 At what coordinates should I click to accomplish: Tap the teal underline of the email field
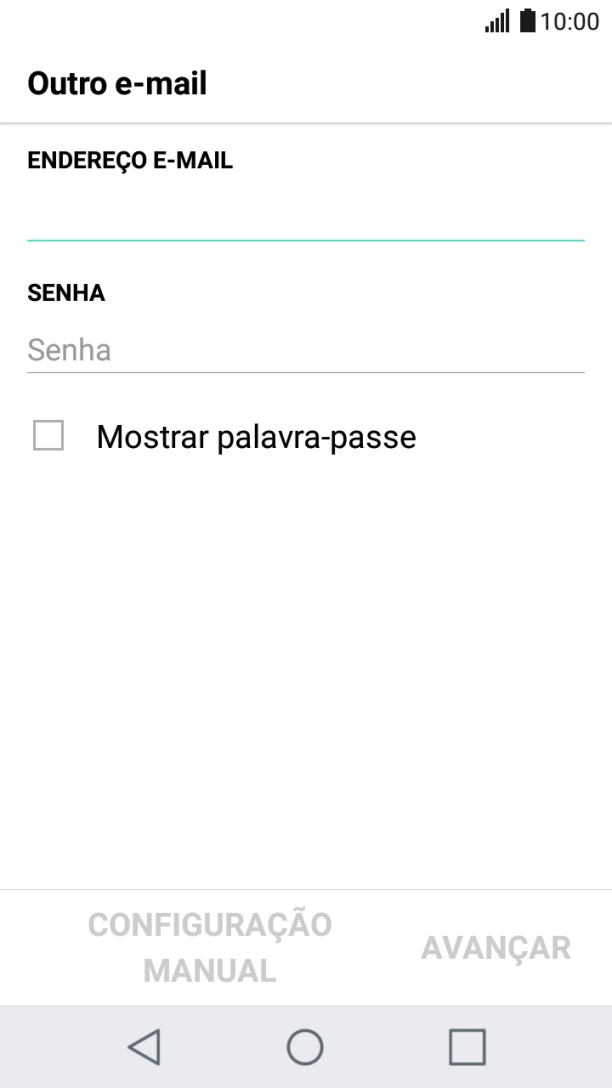(x=305, y=240)
